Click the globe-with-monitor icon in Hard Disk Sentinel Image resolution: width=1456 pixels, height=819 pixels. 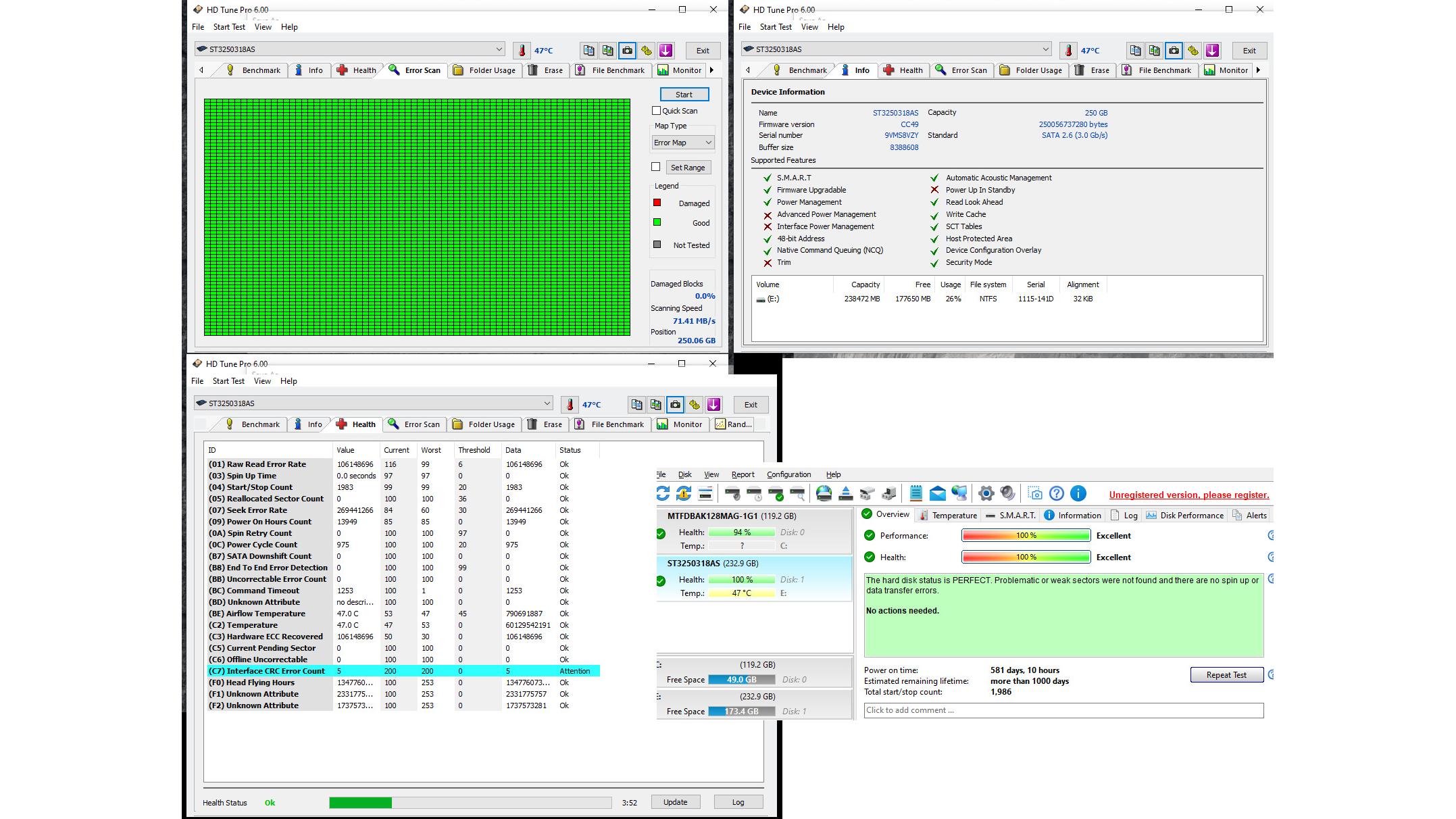coord(959,494)
